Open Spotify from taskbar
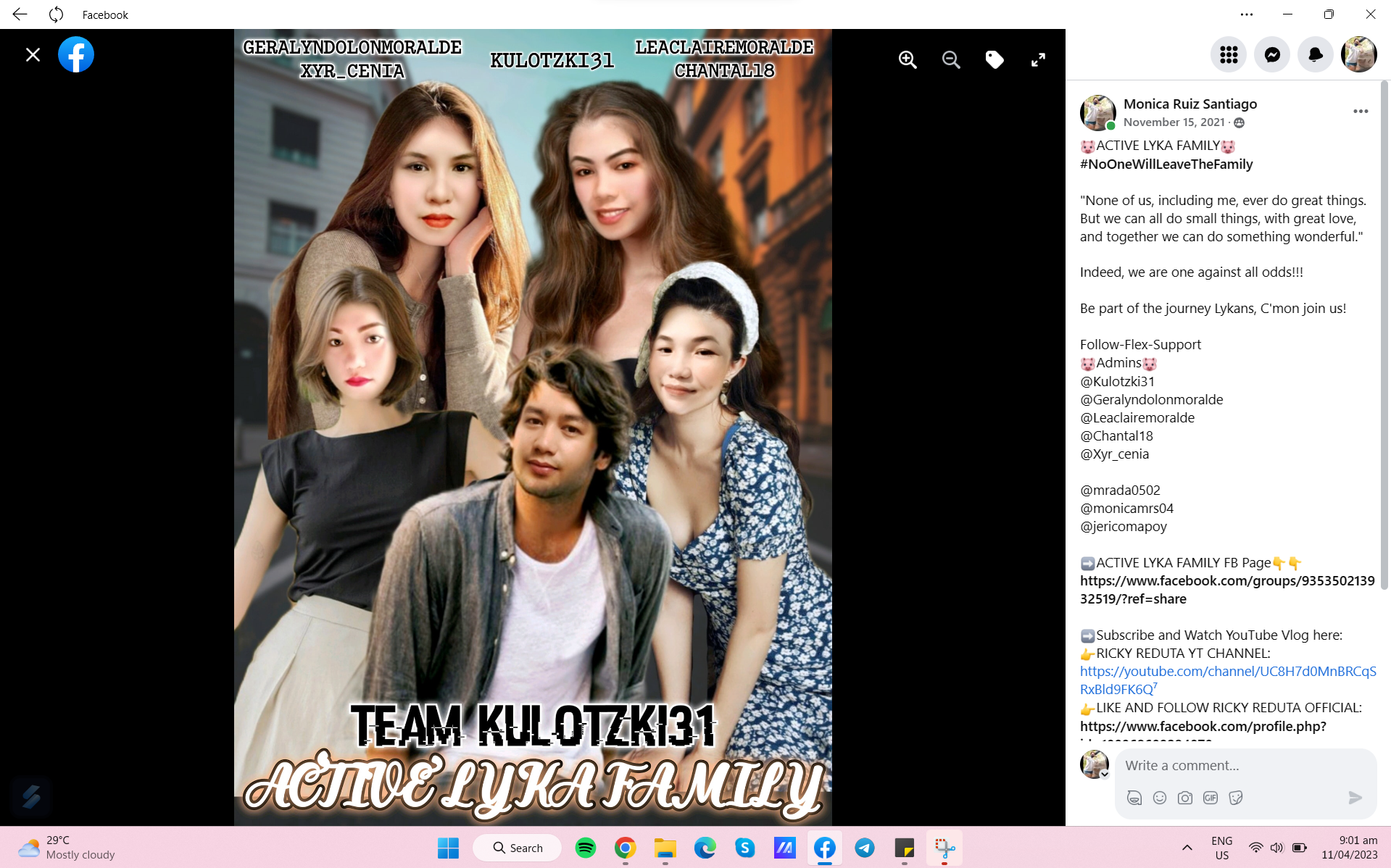 point(586,848)
